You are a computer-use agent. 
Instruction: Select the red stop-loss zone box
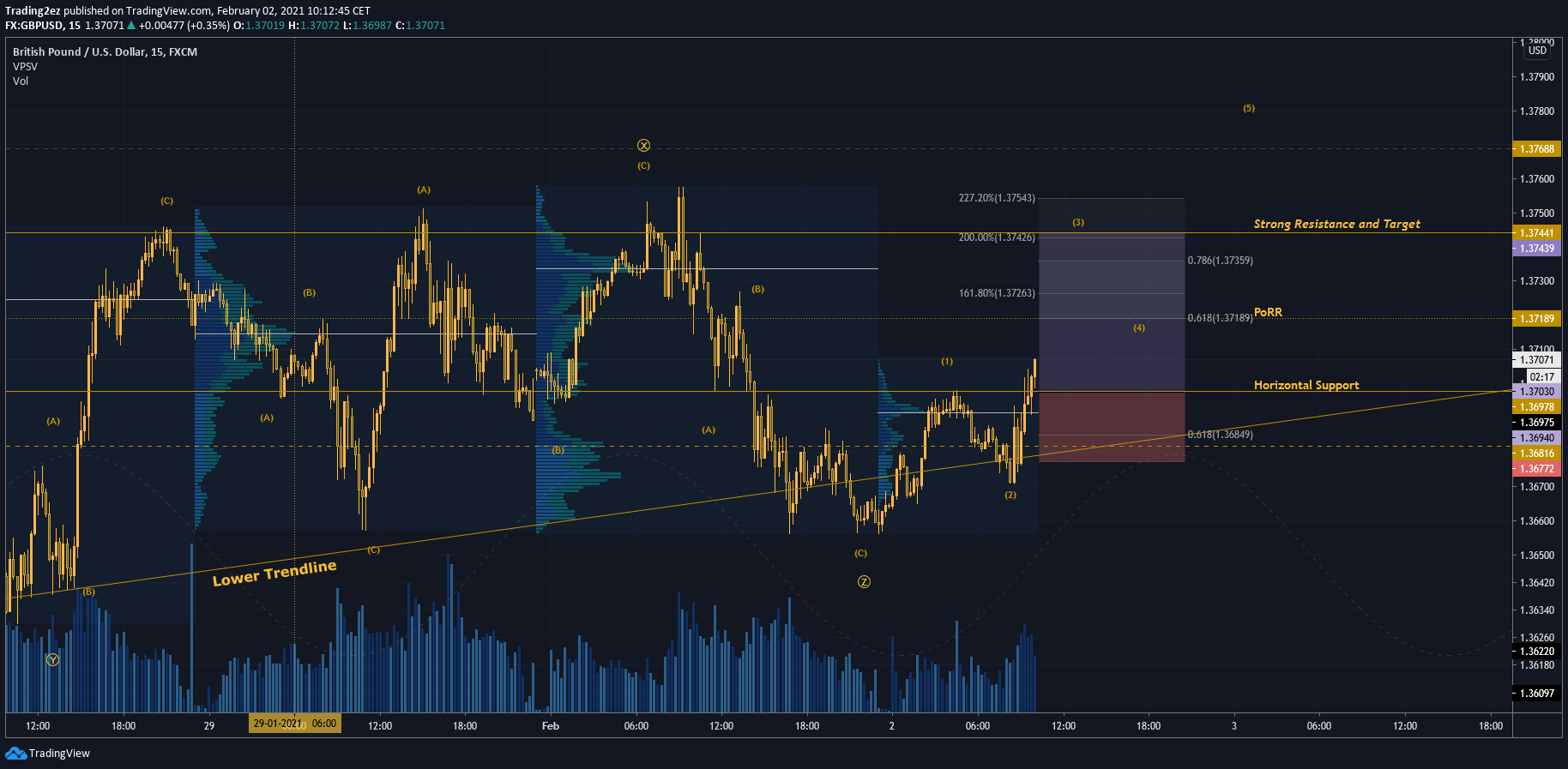[x=1112, y=427]
